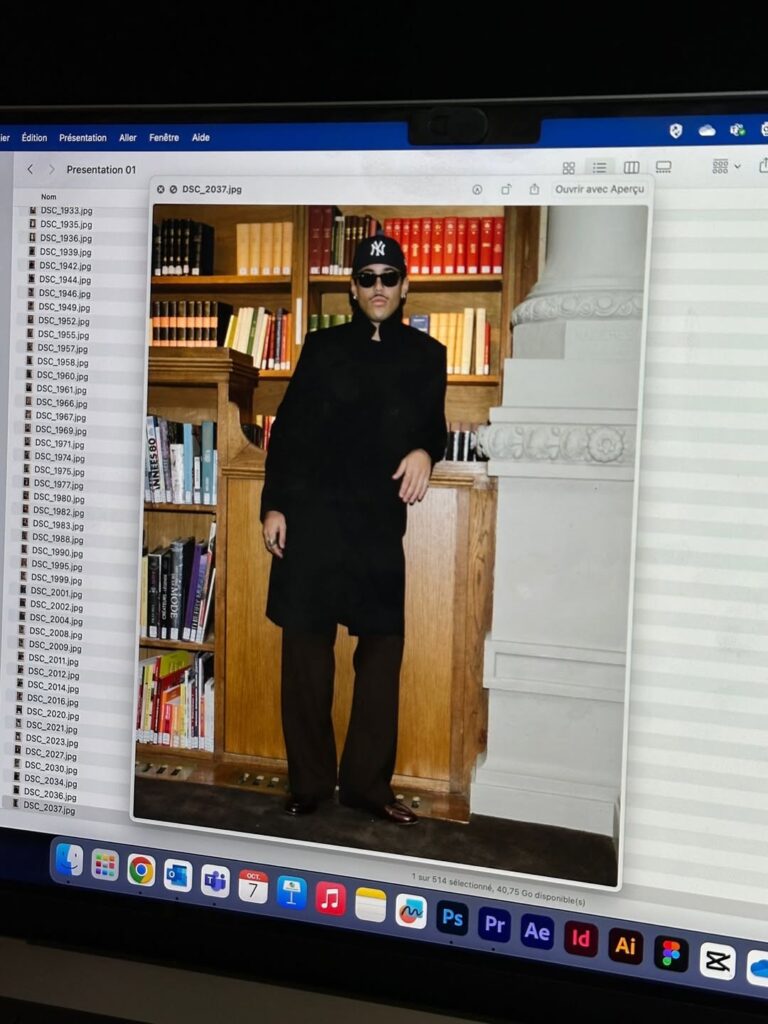Launch Premiere Pro in the Dock
The image size is (768, 1024).
tap(494, 924)
